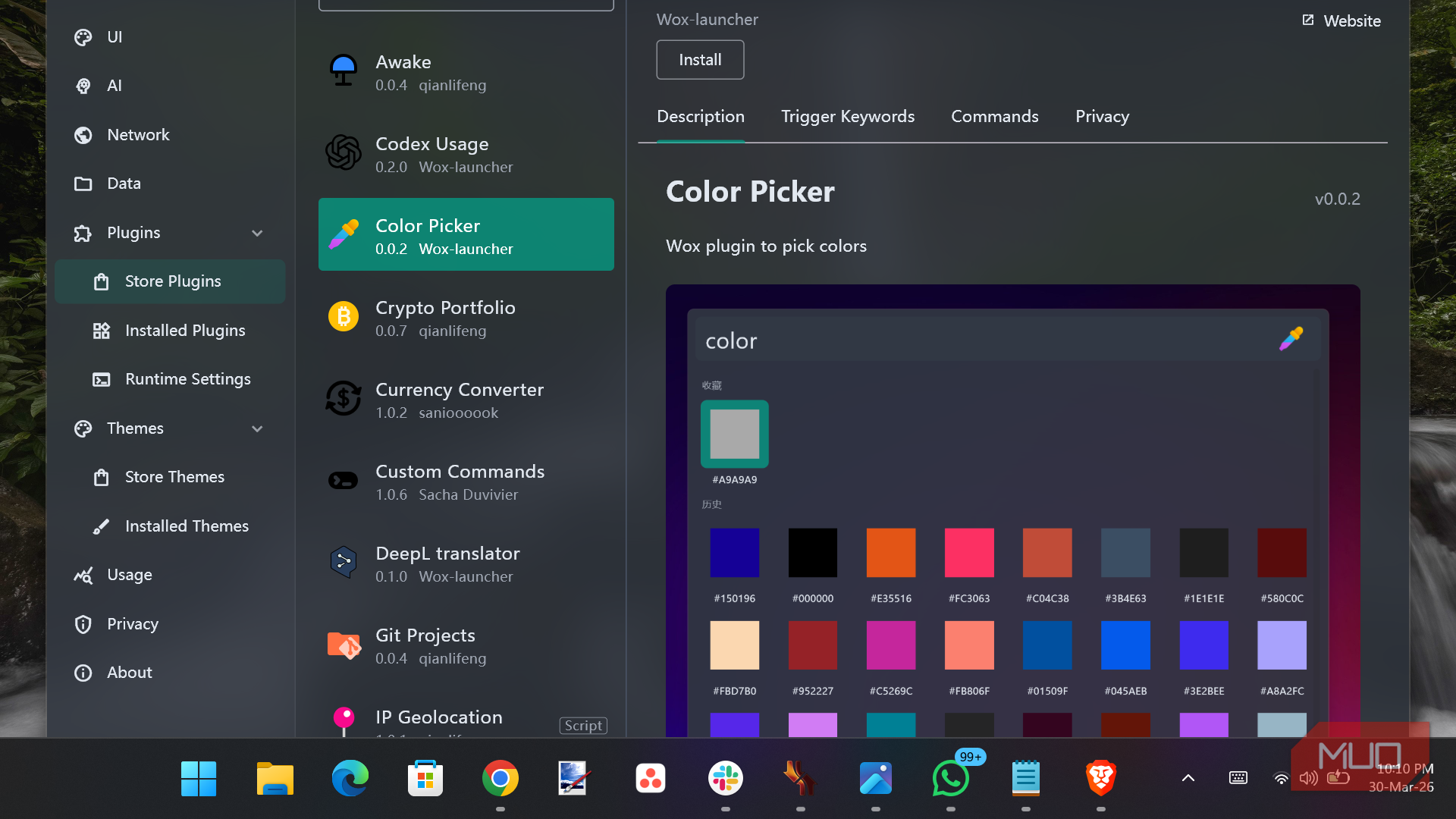
Task: Show hidden system tray icons
Action: tap(1188, 778)
